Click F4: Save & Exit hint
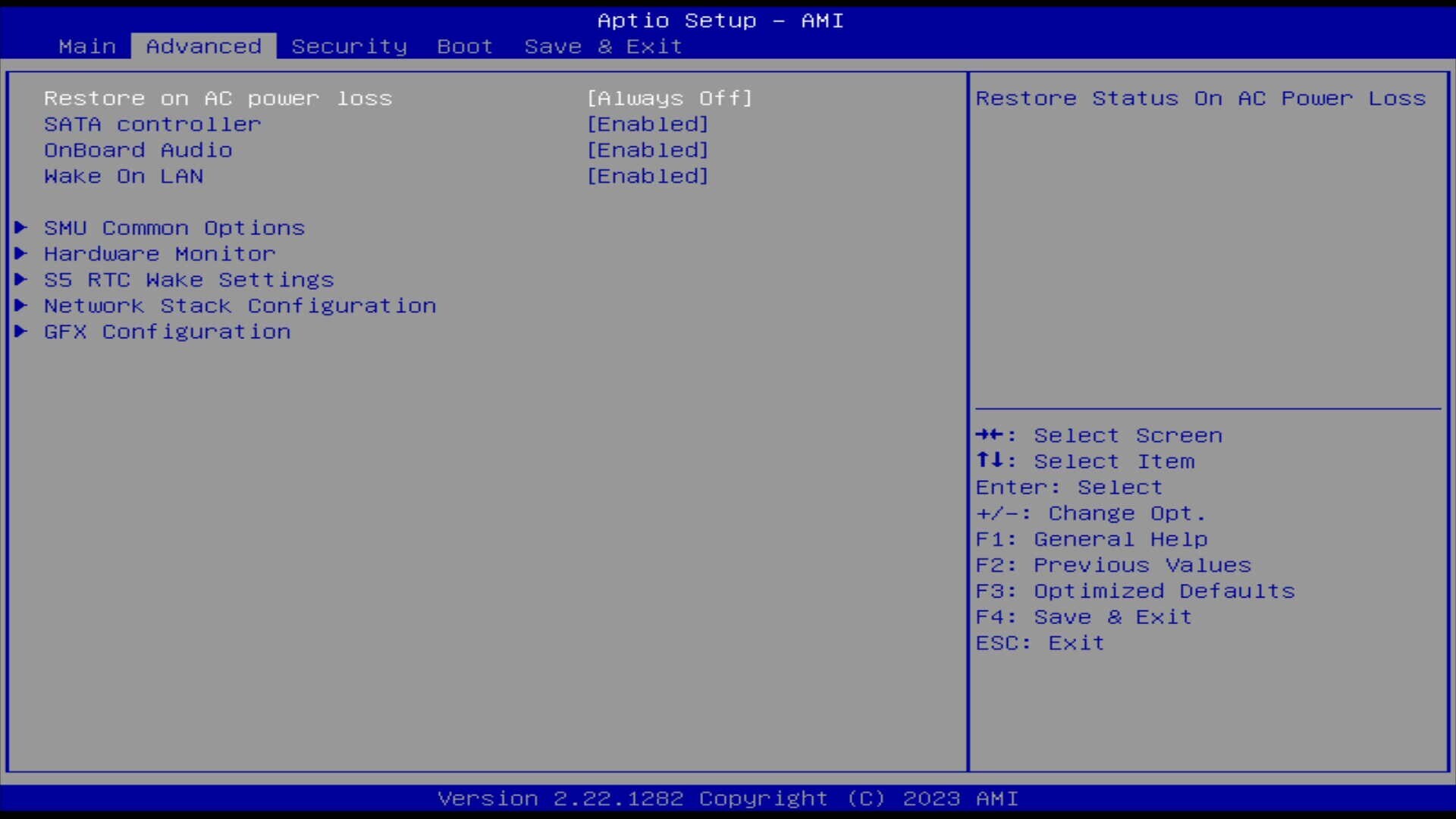The width and height of the screenshot is (1456, 819). [x=1084, y=617]
